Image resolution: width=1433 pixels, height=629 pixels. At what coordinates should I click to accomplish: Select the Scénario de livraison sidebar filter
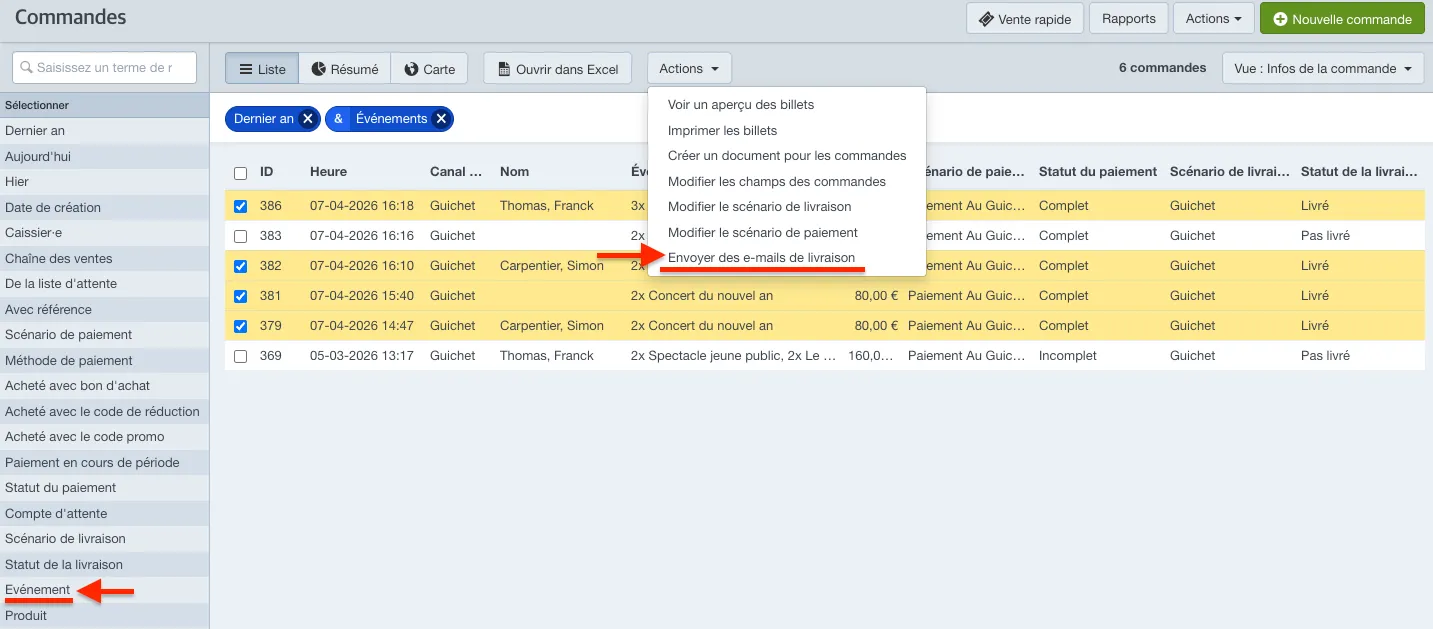tap(104, 539)
